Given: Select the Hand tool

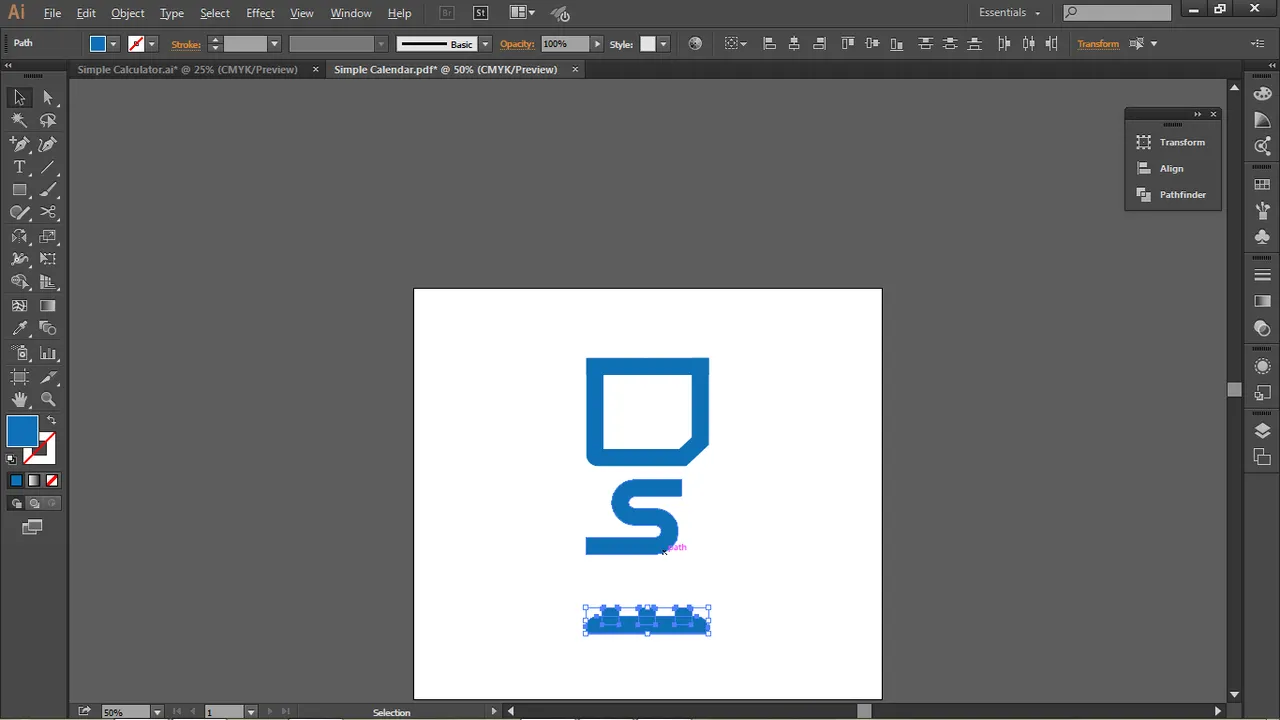Looking at the screenshot, I should coord(20,399).
